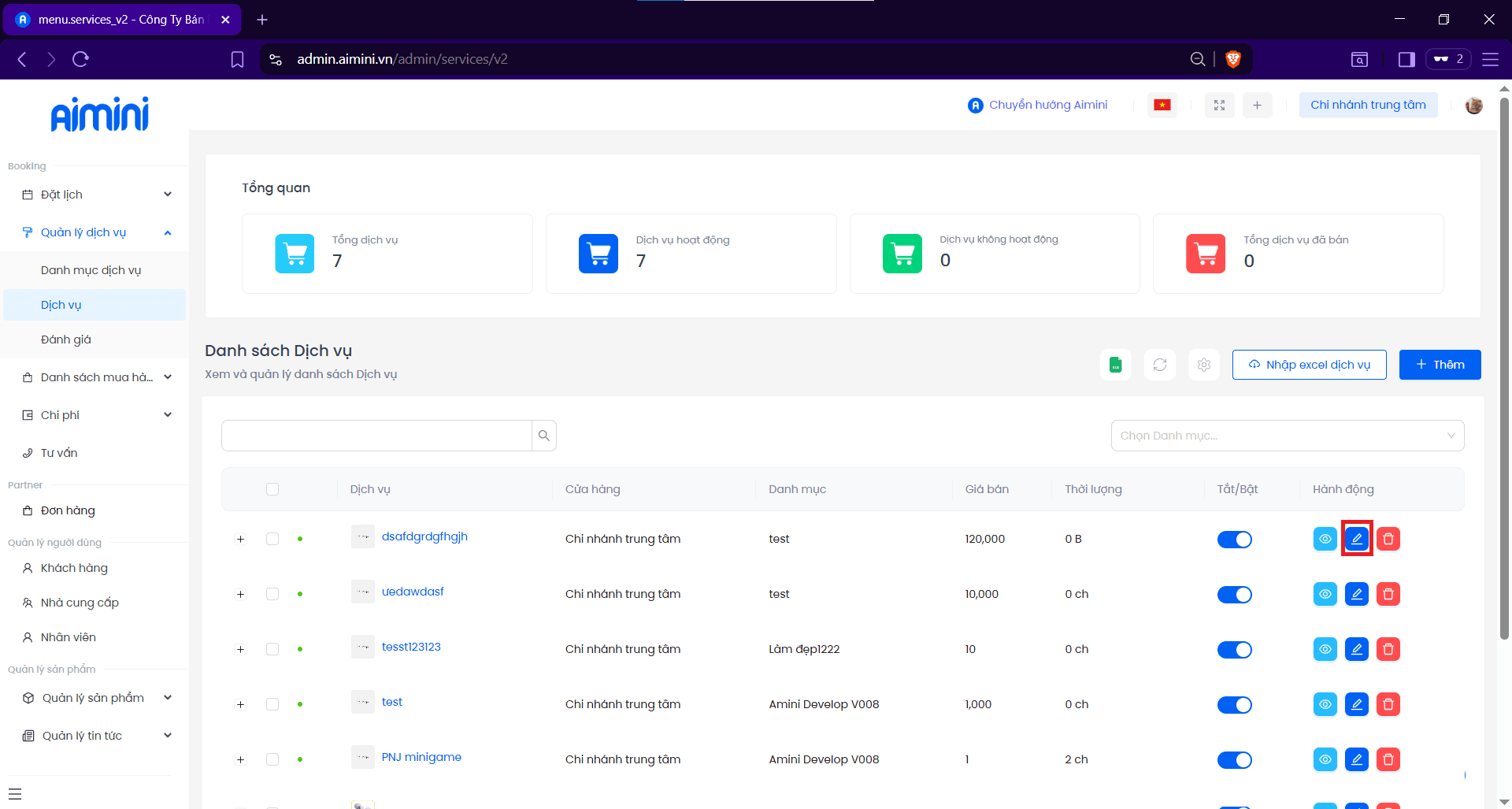Click view eye icon for tesst123123 service

pyautogui.click(x=1325, y=649)
